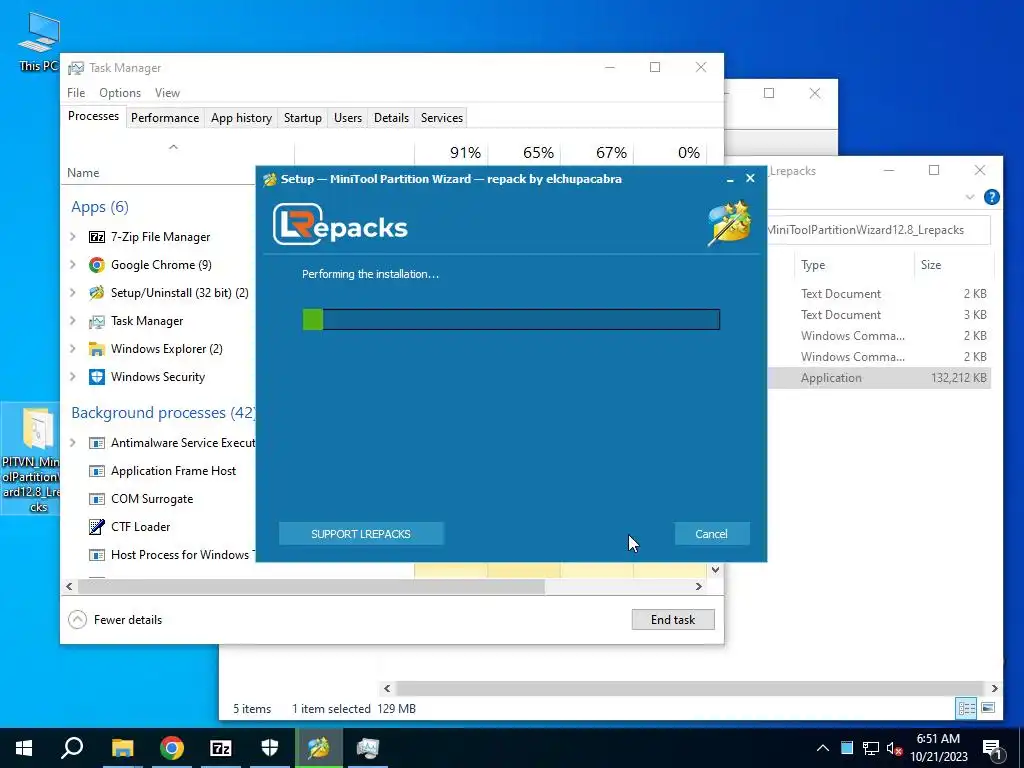Open the This PC desktop icon
Screen dimensions: 1024x768
click(x=39, y=40)
